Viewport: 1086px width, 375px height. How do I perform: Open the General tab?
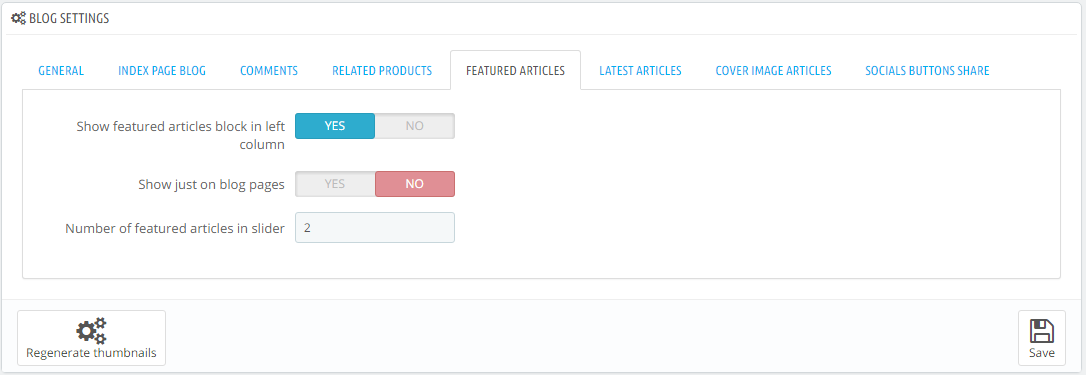click(61, 71)
